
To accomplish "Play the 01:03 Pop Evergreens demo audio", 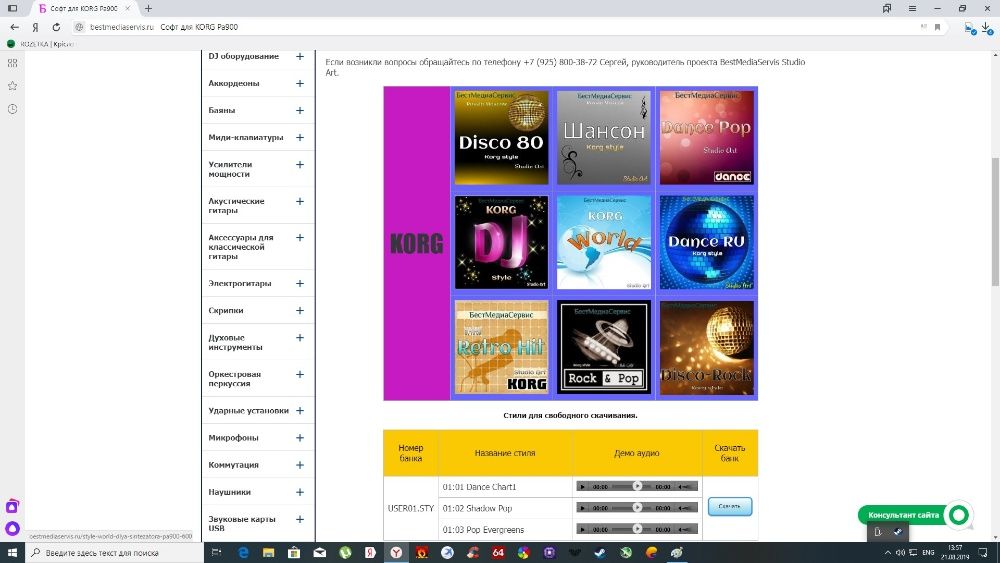I will (x=582, y=529).
